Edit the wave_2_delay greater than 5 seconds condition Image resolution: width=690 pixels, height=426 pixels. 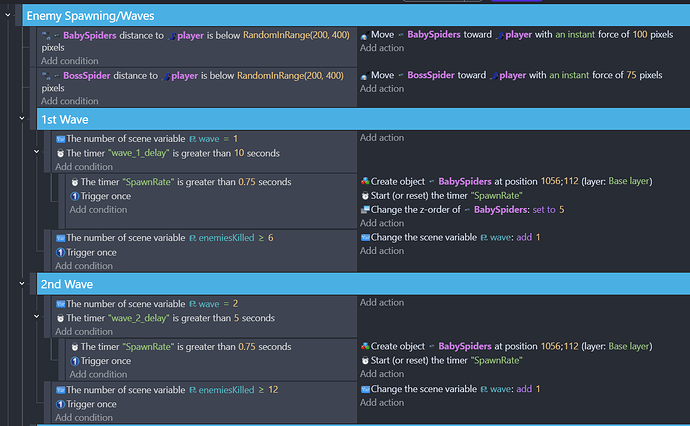tap(165, 318)
